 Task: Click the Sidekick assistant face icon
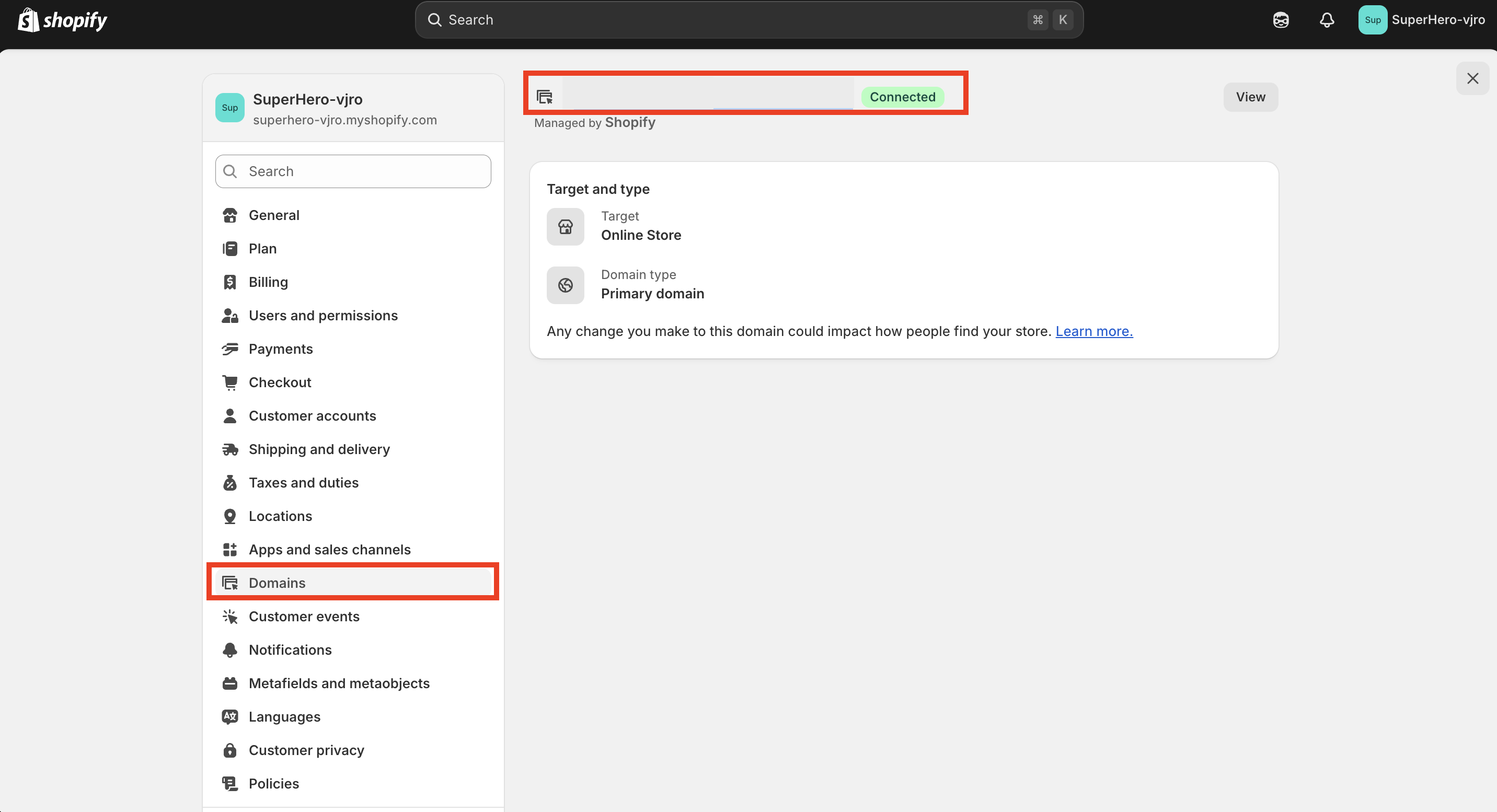click(1280, 20)
